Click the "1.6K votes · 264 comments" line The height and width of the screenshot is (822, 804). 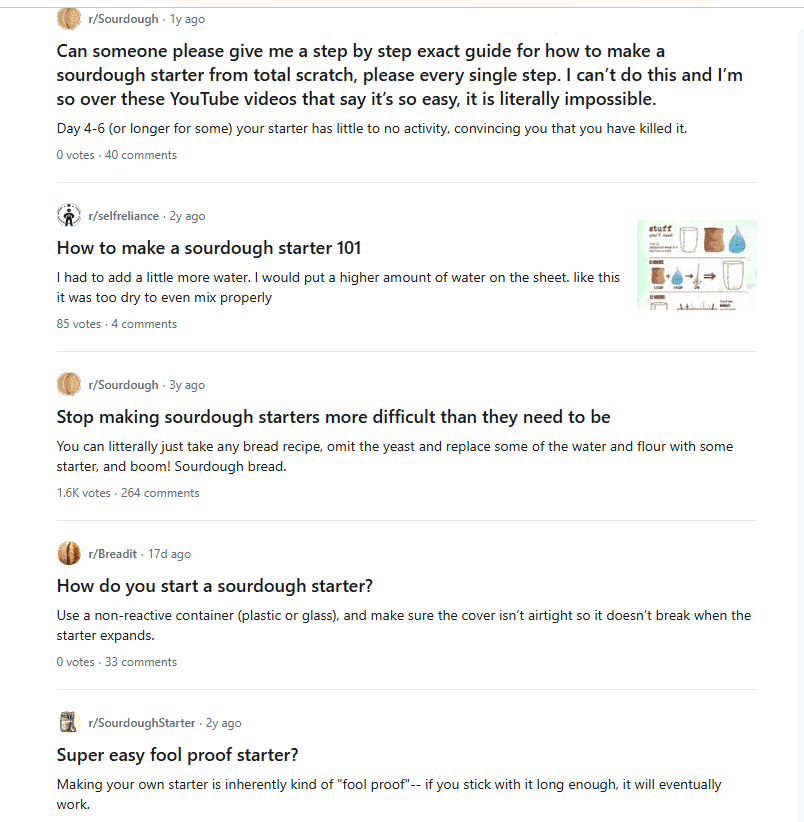[x=128, y=493]
